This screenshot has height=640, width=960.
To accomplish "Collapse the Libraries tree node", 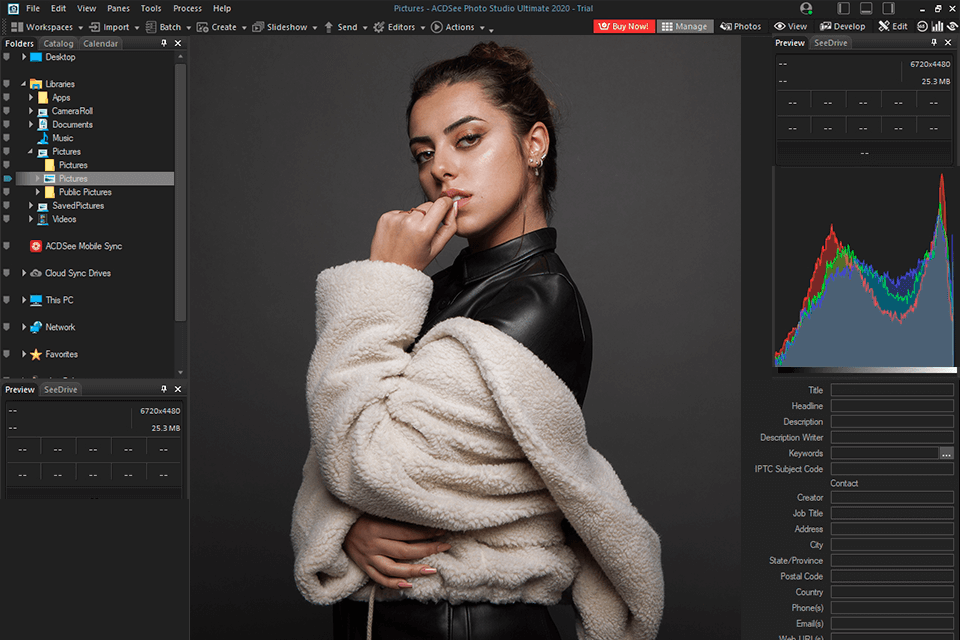I will [24, 84].
